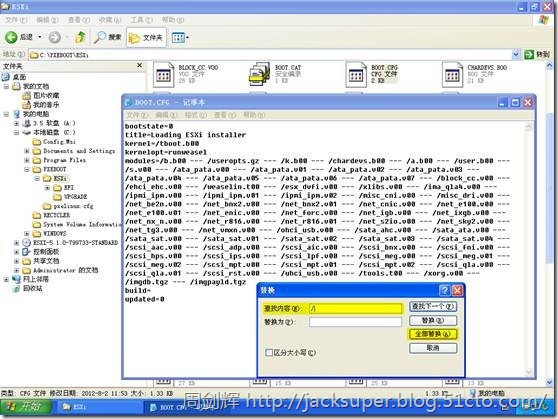Open Explorer Tools menu
Screen dimensions: 558x419
(141, 20)
